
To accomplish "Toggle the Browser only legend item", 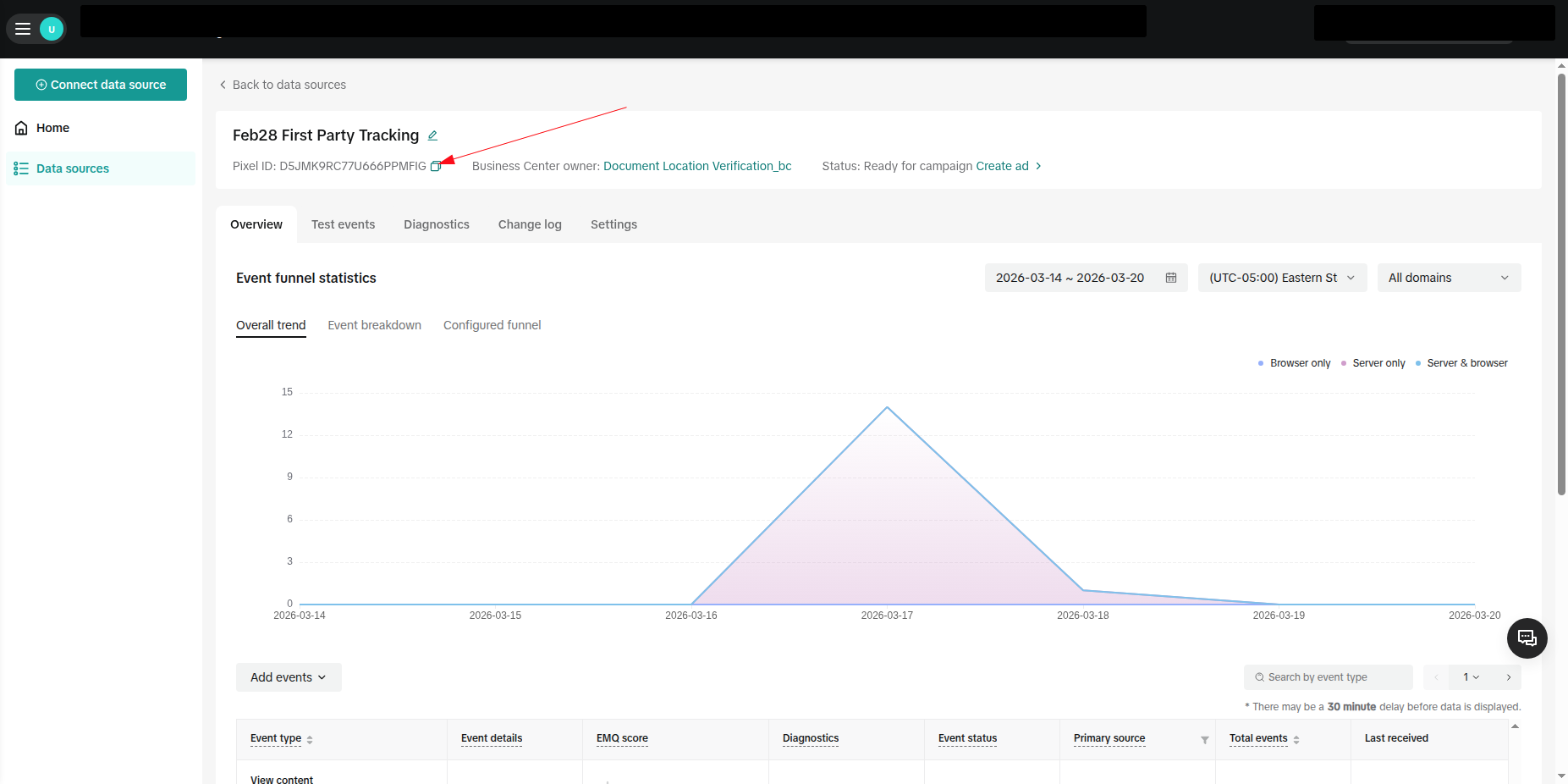I will tap(1295, 363).
